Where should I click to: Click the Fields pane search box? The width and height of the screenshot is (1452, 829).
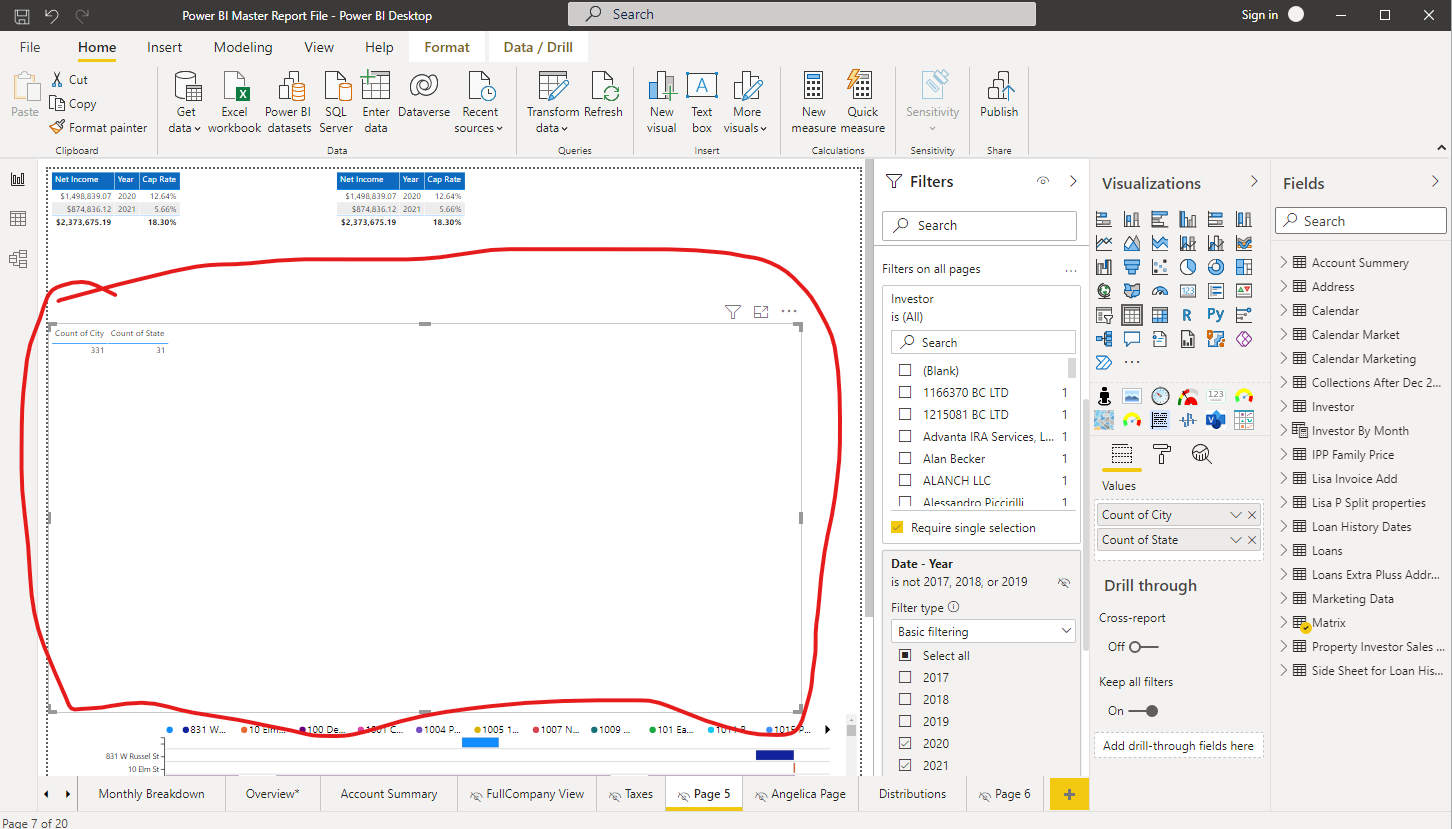click(1360, 221)
